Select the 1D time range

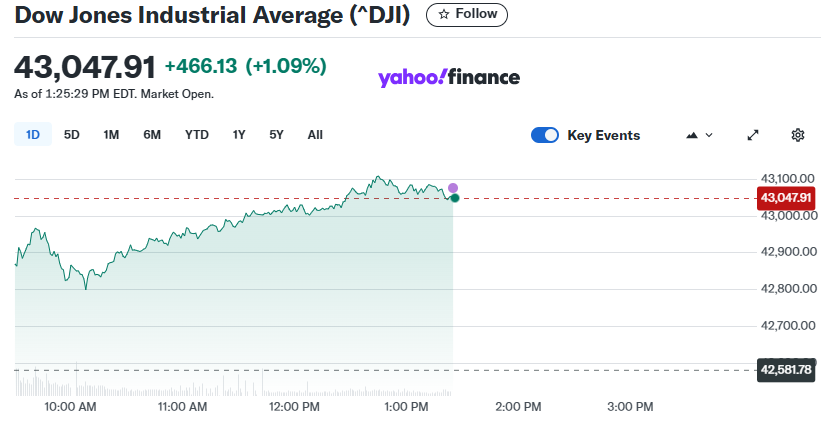[32, 135]
